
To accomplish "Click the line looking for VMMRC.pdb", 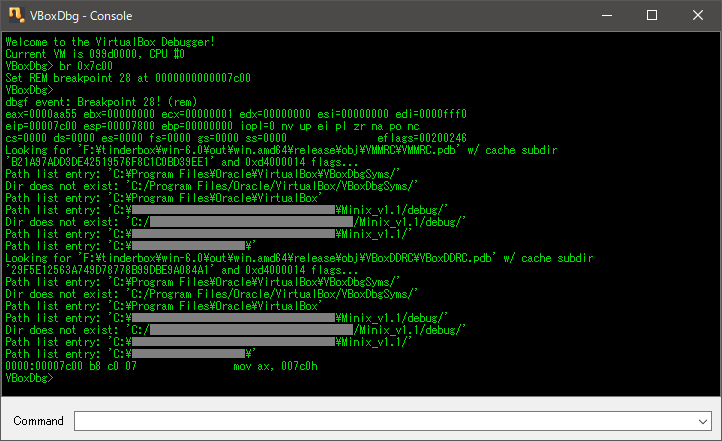I will click(281, 150).
